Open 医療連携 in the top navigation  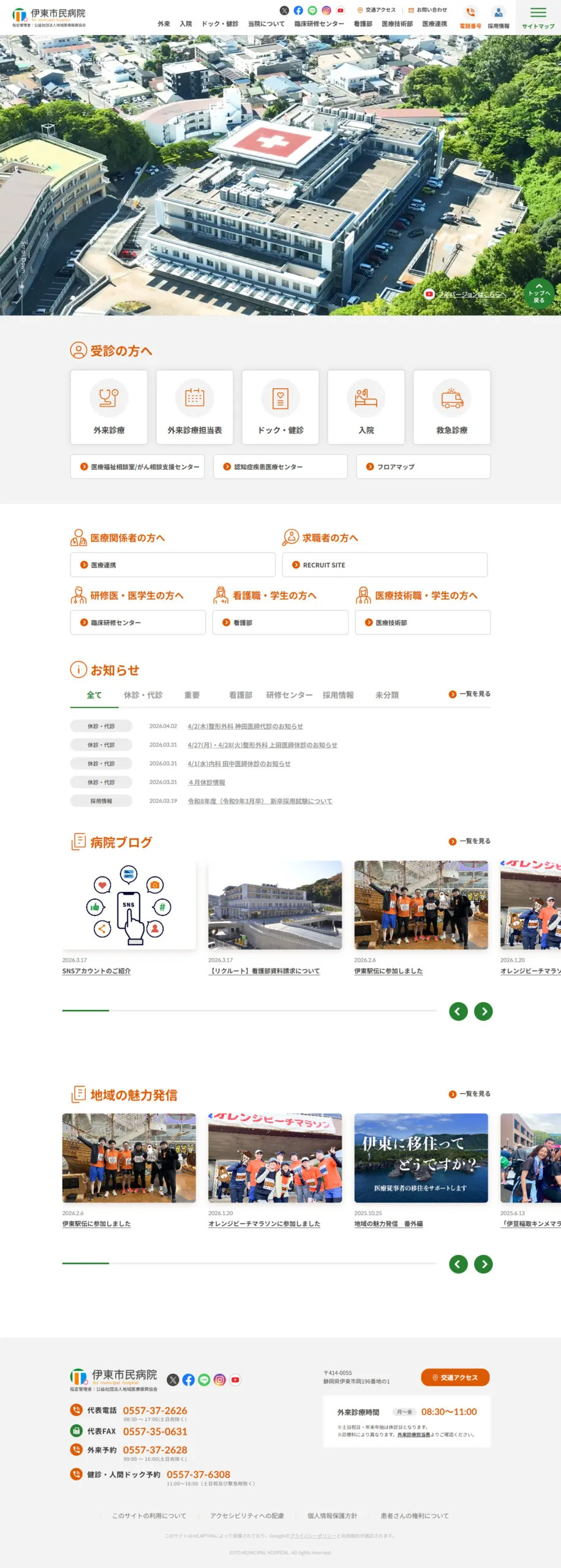coord(435,24)
